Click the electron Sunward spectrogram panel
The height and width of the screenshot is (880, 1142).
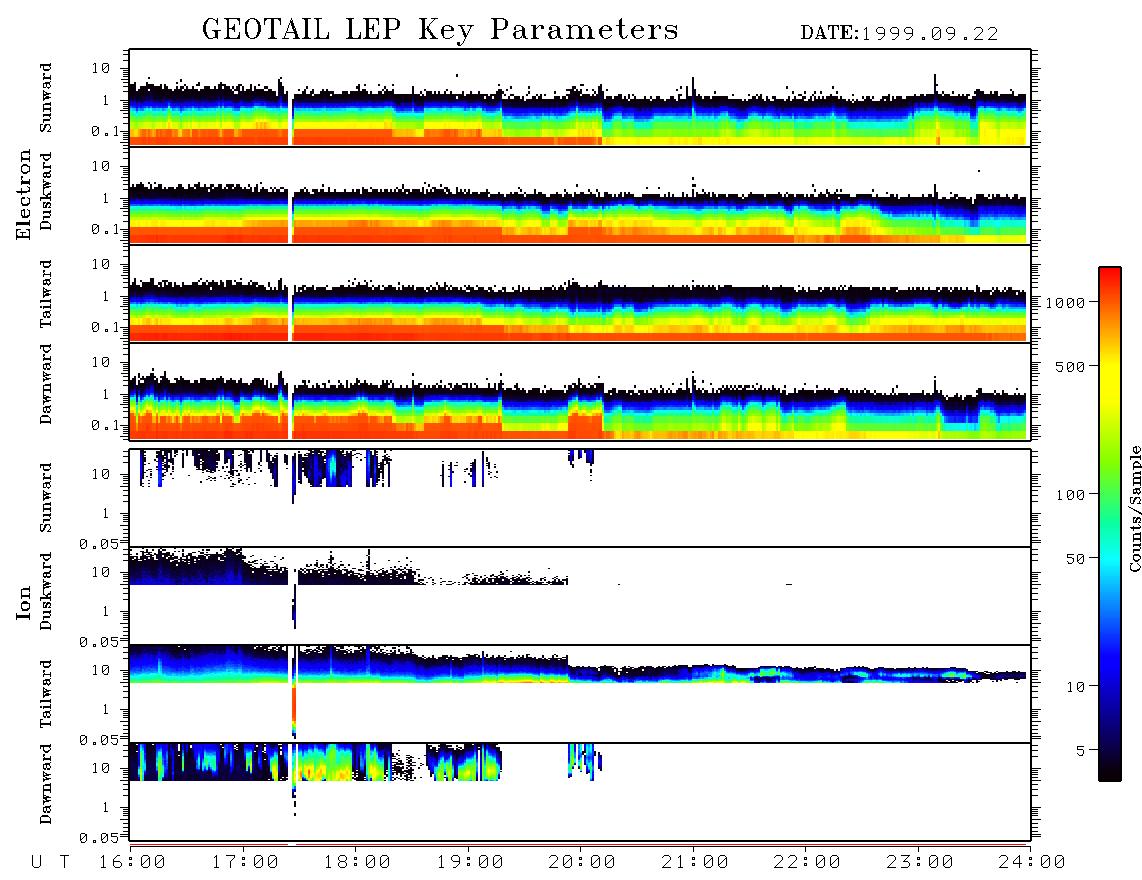point(580,98)
